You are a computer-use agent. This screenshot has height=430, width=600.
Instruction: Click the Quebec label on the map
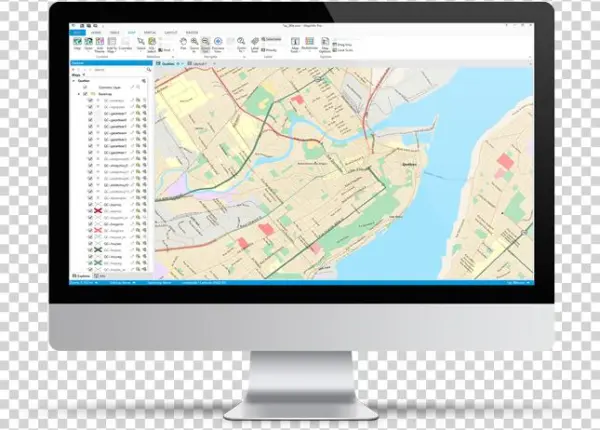pos(409,164)
